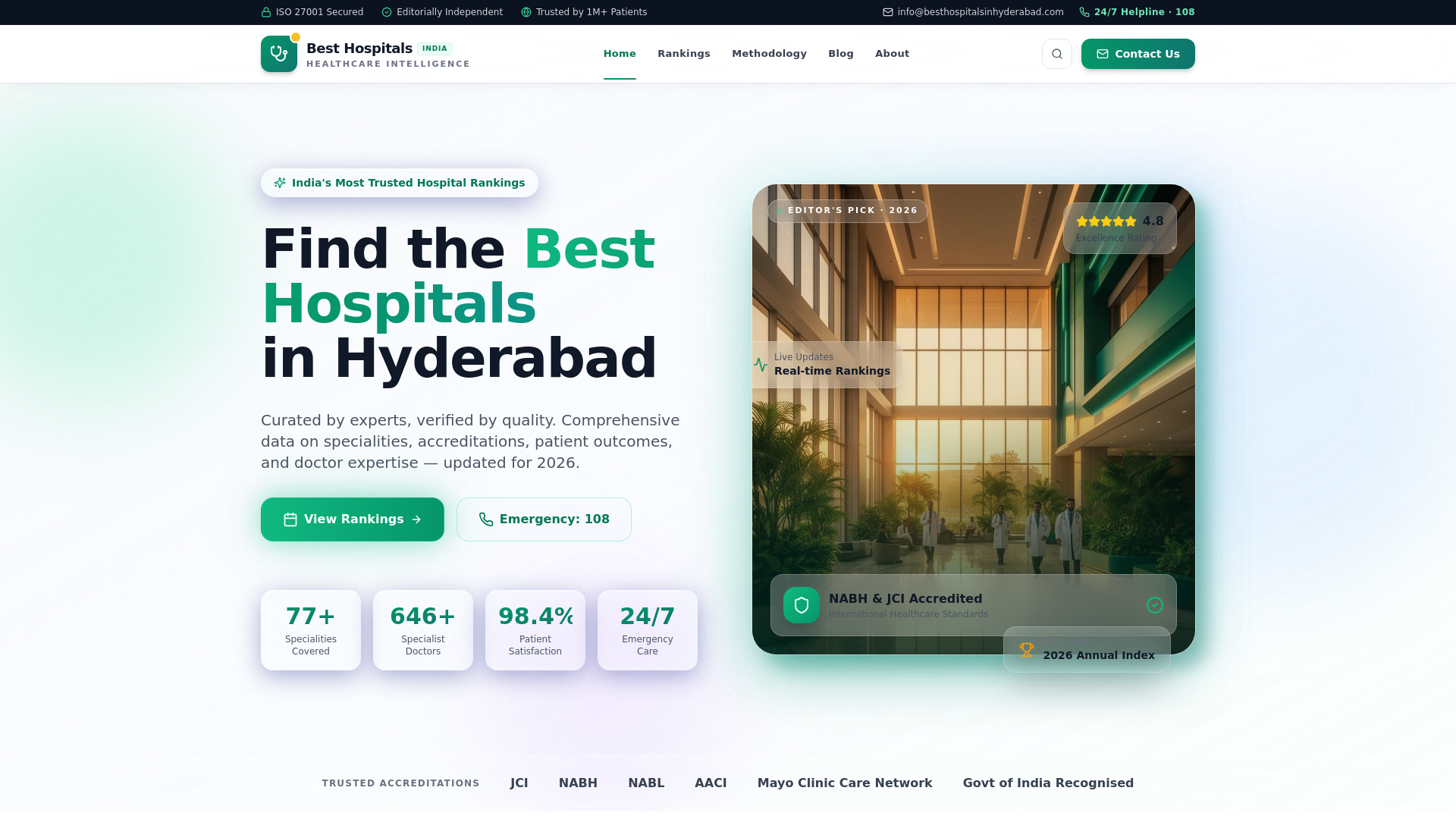
Task: Click the 4.8 Excellence Rating value
Action: click(x=1153, y=221)
